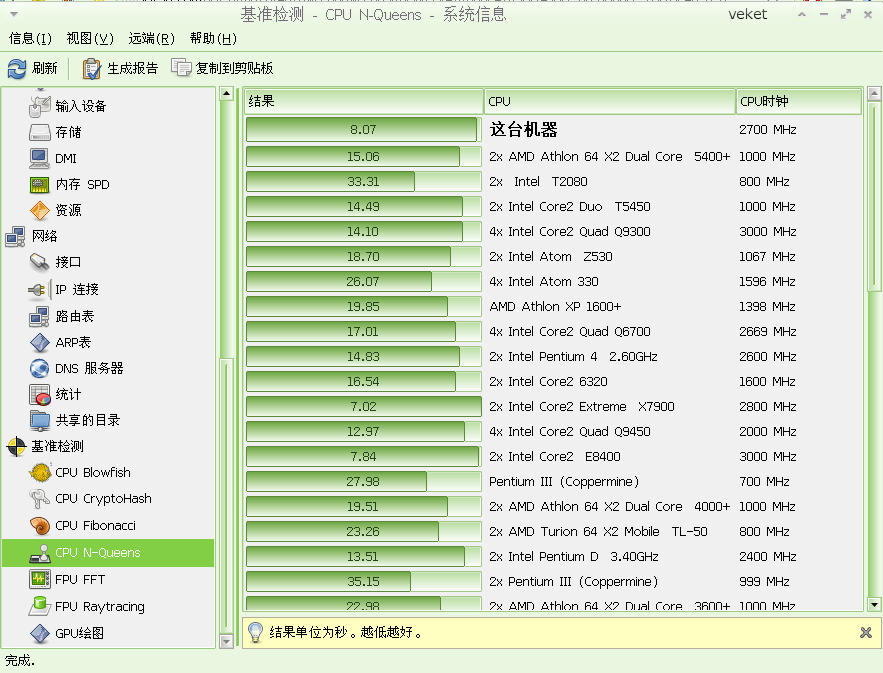Open the Memory SPD (内存 SPD) icon
Image resolution: width=883 pixels, height=673 pixels.
click(x=39, y=184)
